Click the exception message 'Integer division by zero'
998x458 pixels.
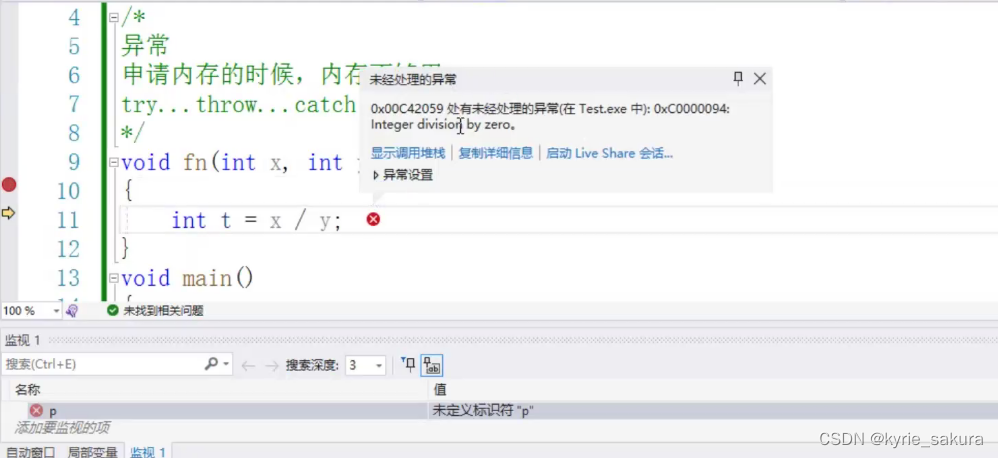tap(443, 125)
